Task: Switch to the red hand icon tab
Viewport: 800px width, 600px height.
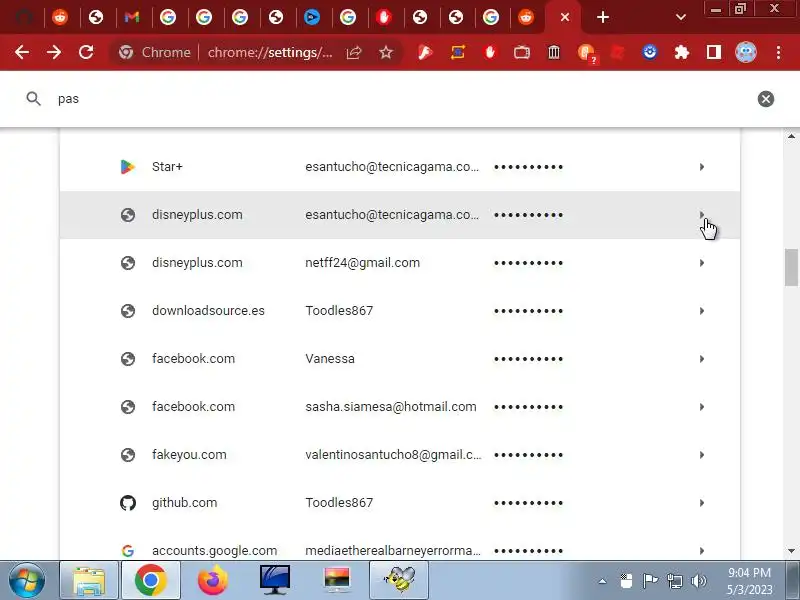Action: [384, 17]
